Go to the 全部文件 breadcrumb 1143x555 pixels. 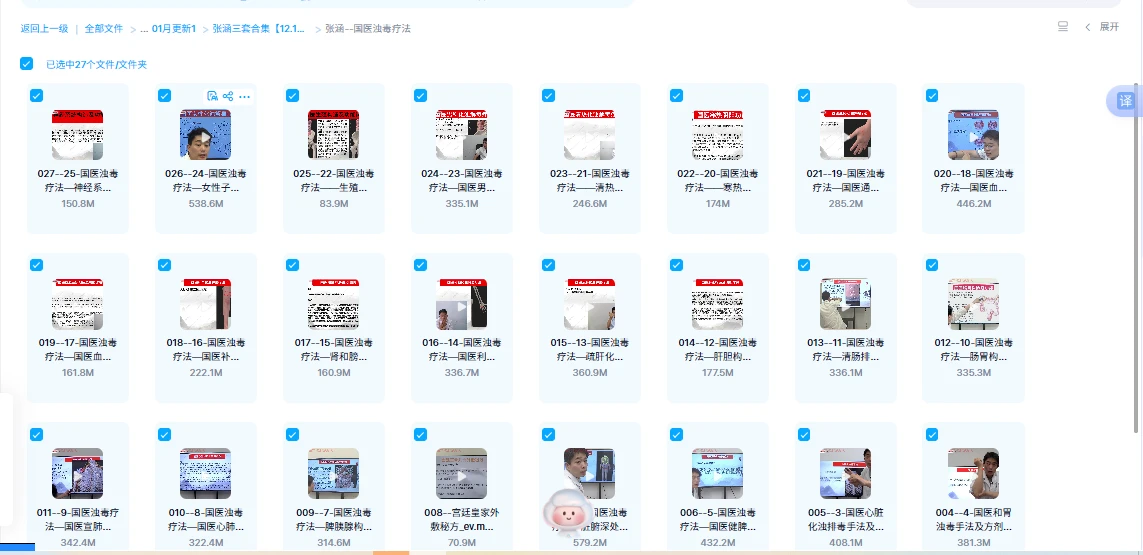104,29
